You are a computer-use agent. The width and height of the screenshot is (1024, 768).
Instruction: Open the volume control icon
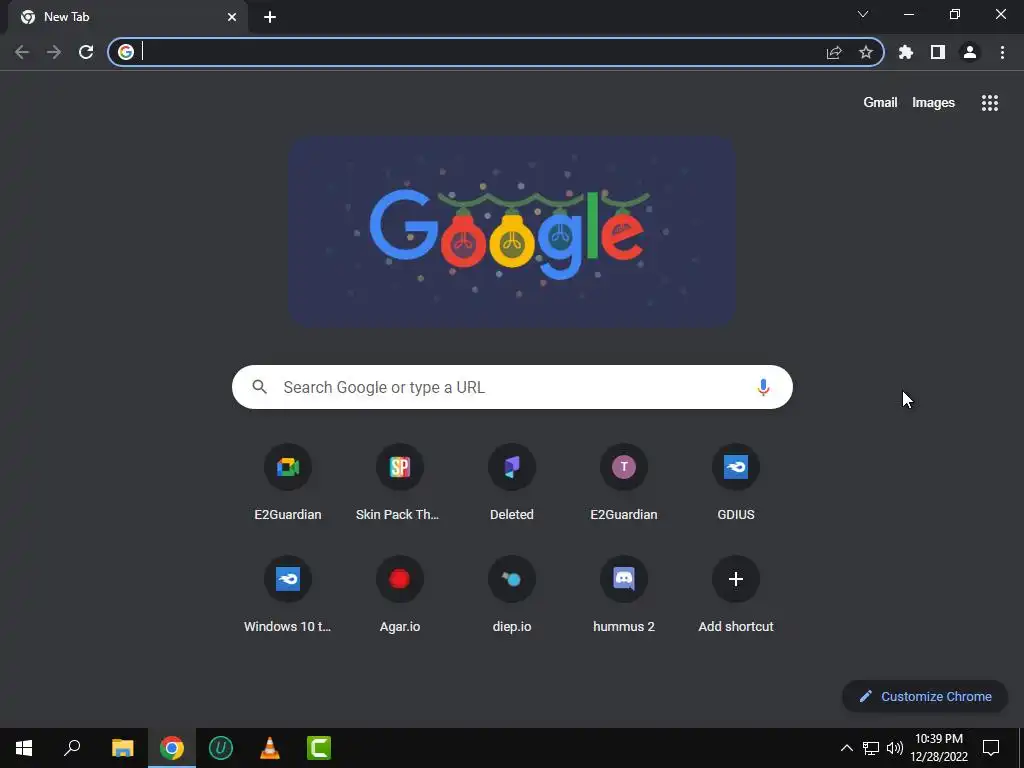pyautogui.click(x=895, y=748)
